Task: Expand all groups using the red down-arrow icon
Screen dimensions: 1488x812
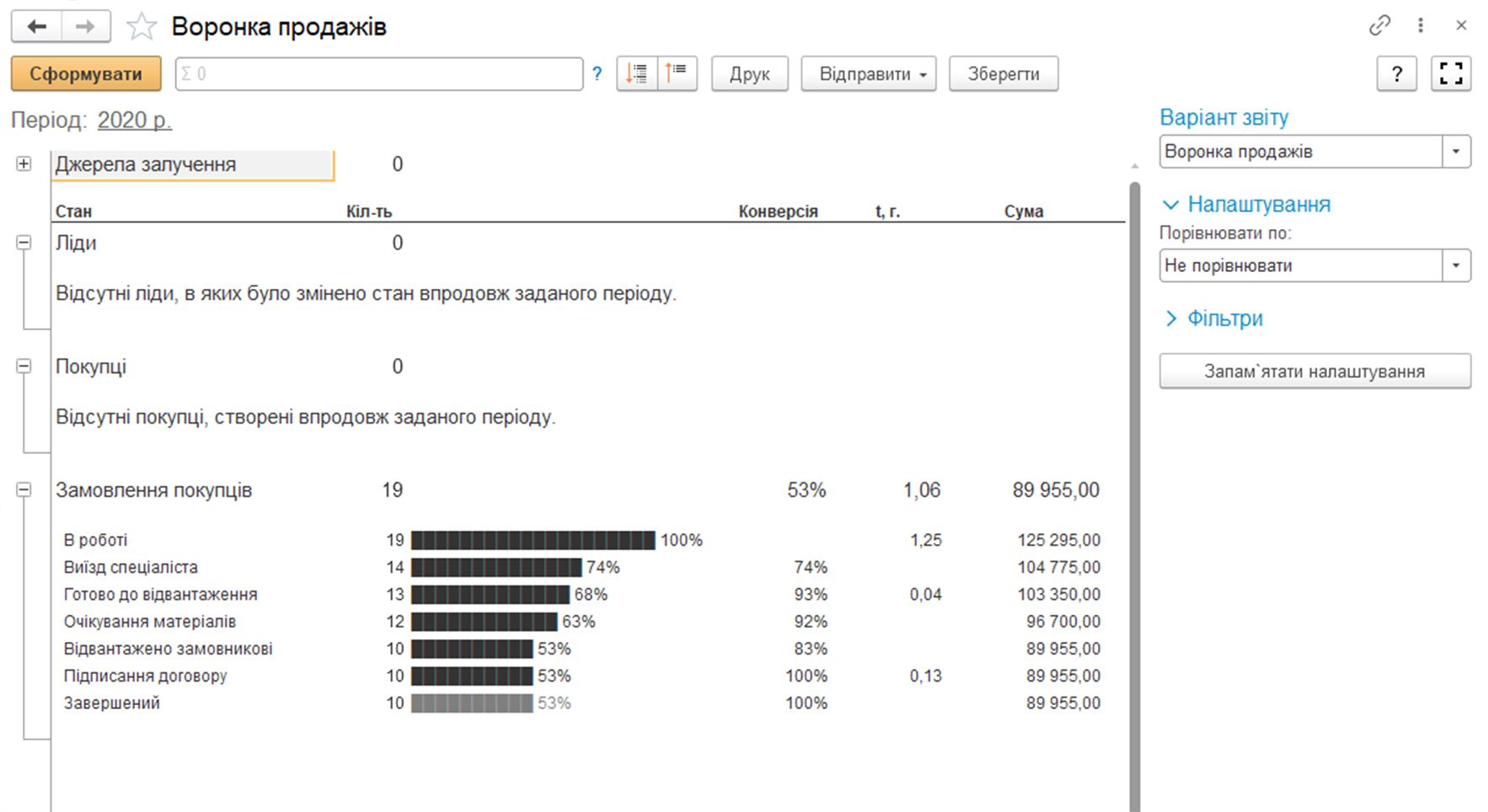Action: [x=636, y=74]
